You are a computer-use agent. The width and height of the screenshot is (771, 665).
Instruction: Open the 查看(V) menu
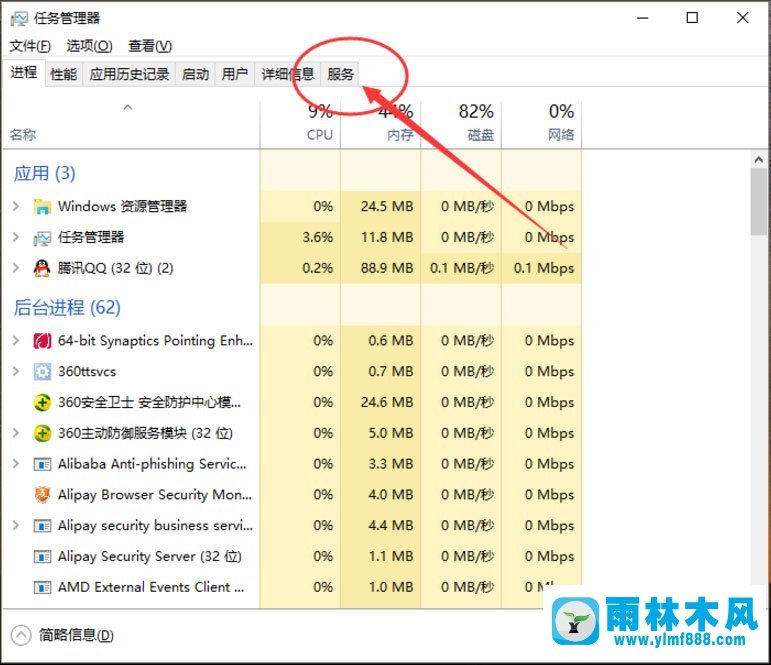[150, 46]
